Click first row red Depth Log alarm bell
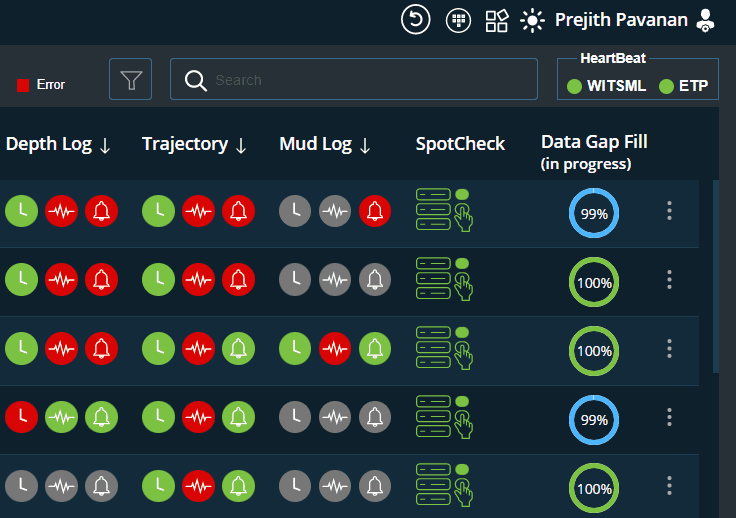Viewport: 736px width, 518px height. [101, 211]
